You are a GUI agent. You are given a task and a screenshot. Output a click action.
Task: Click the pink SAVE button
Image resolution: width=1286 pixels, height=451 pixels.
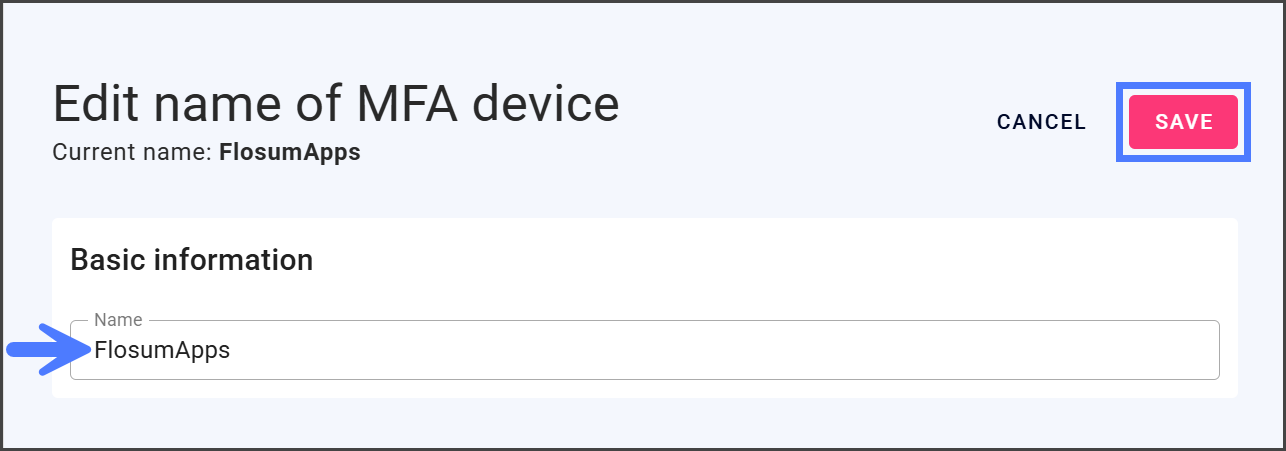pos(1183,122)
